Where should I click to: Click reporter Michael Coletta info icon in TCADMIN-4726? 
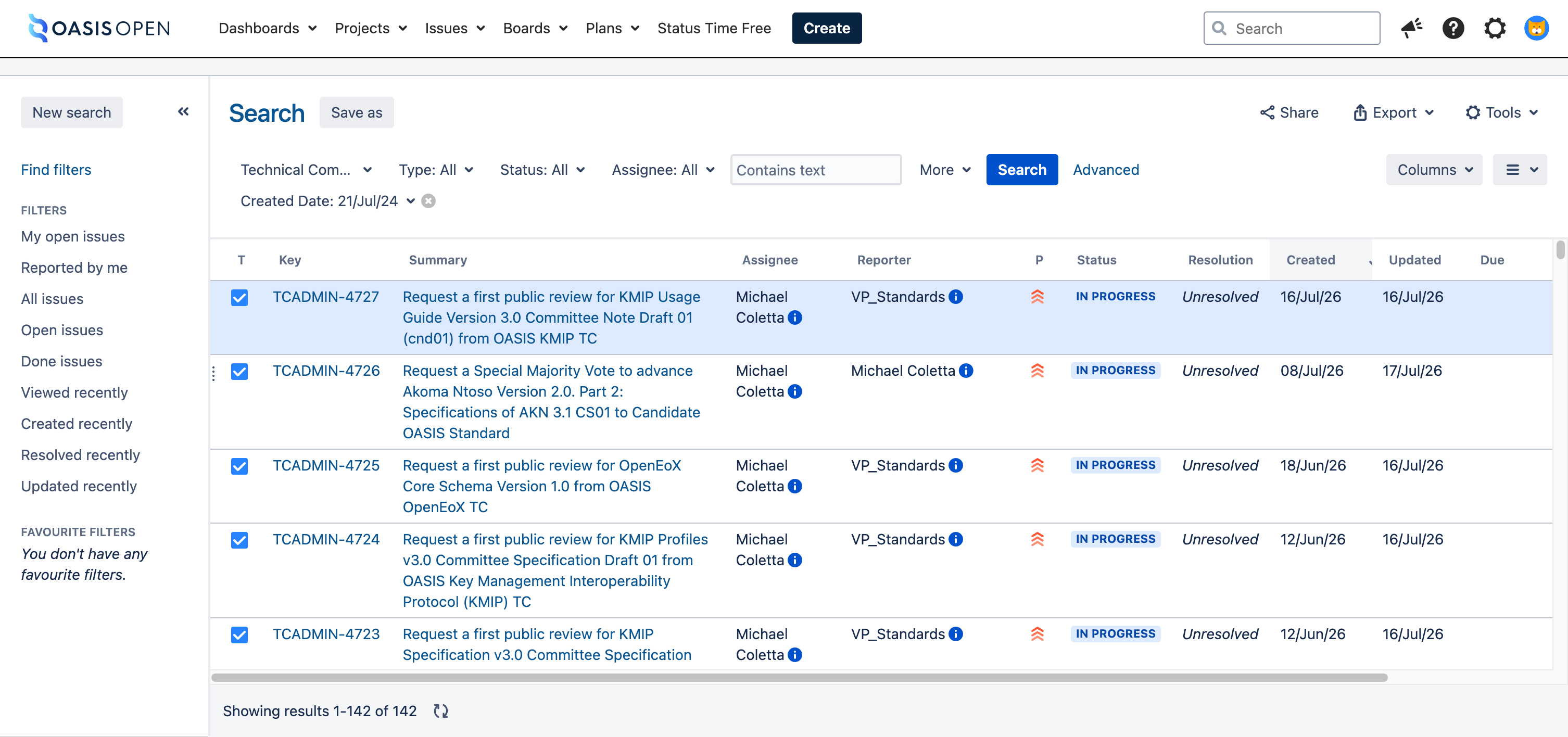(x=965, y=370)
